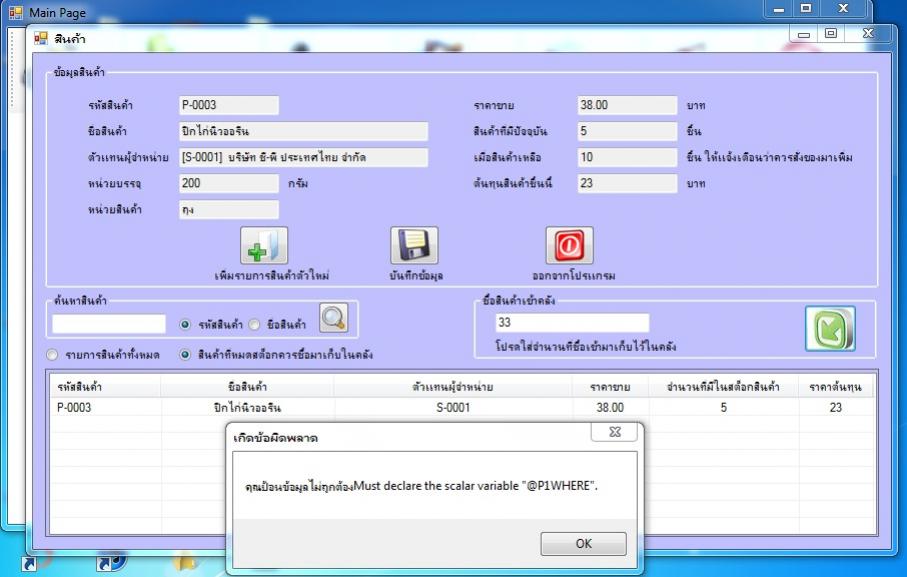Click table cell S-0001
The image size is (907, 577).
(453, 408)
